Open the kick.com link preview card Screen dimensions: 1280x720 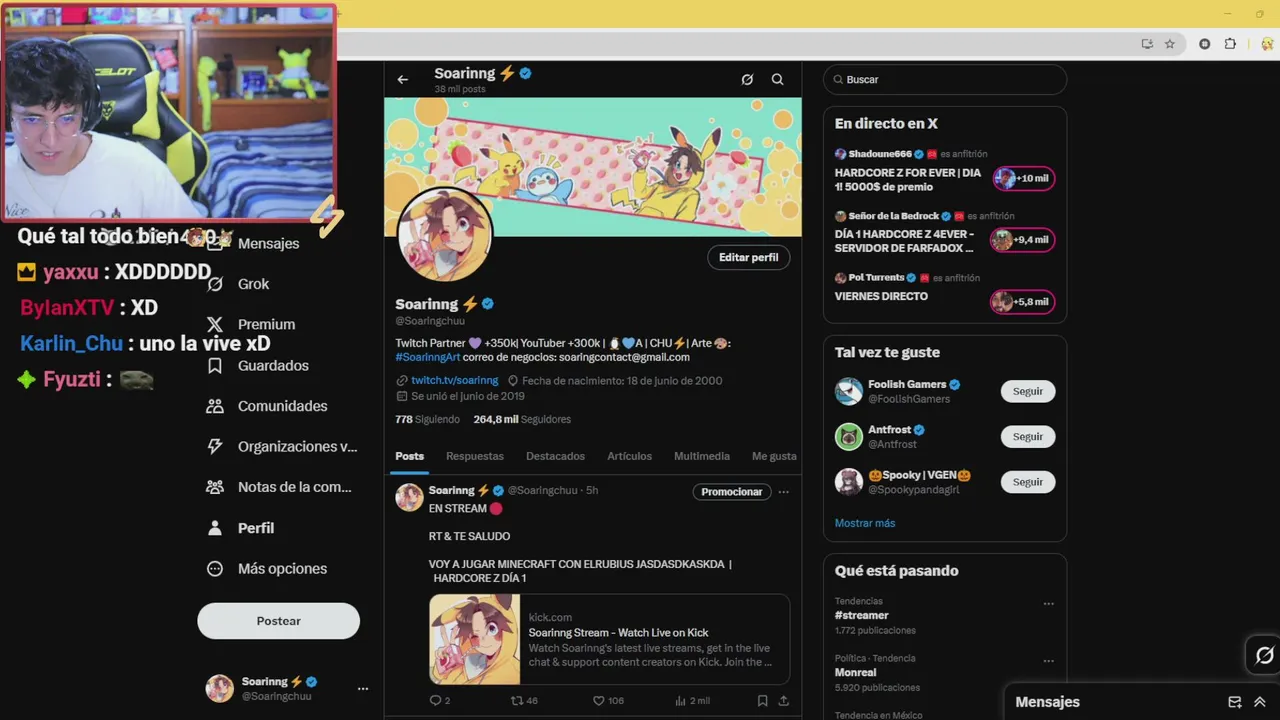pos(609,640)
